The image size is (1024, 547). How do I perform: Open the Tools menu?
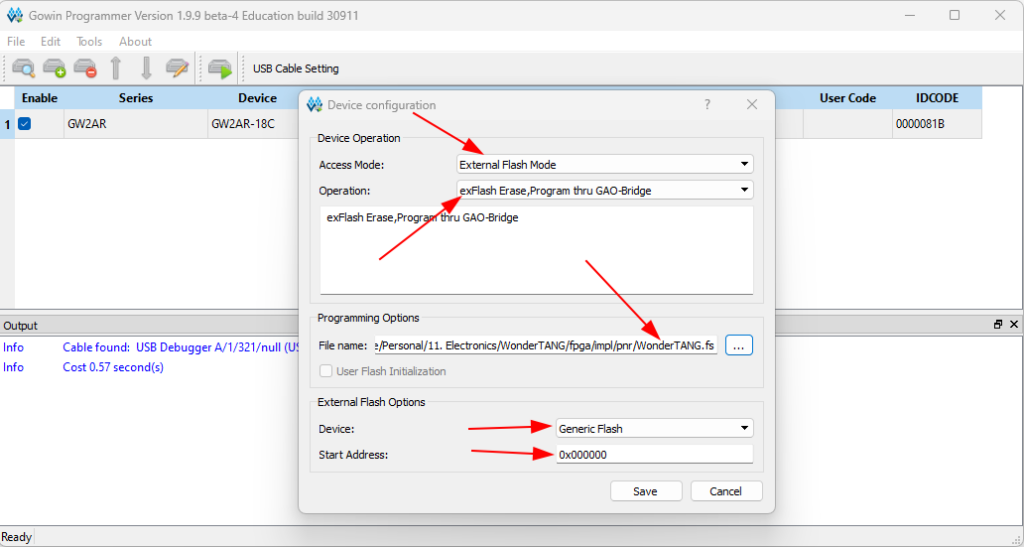pos(89,41)
